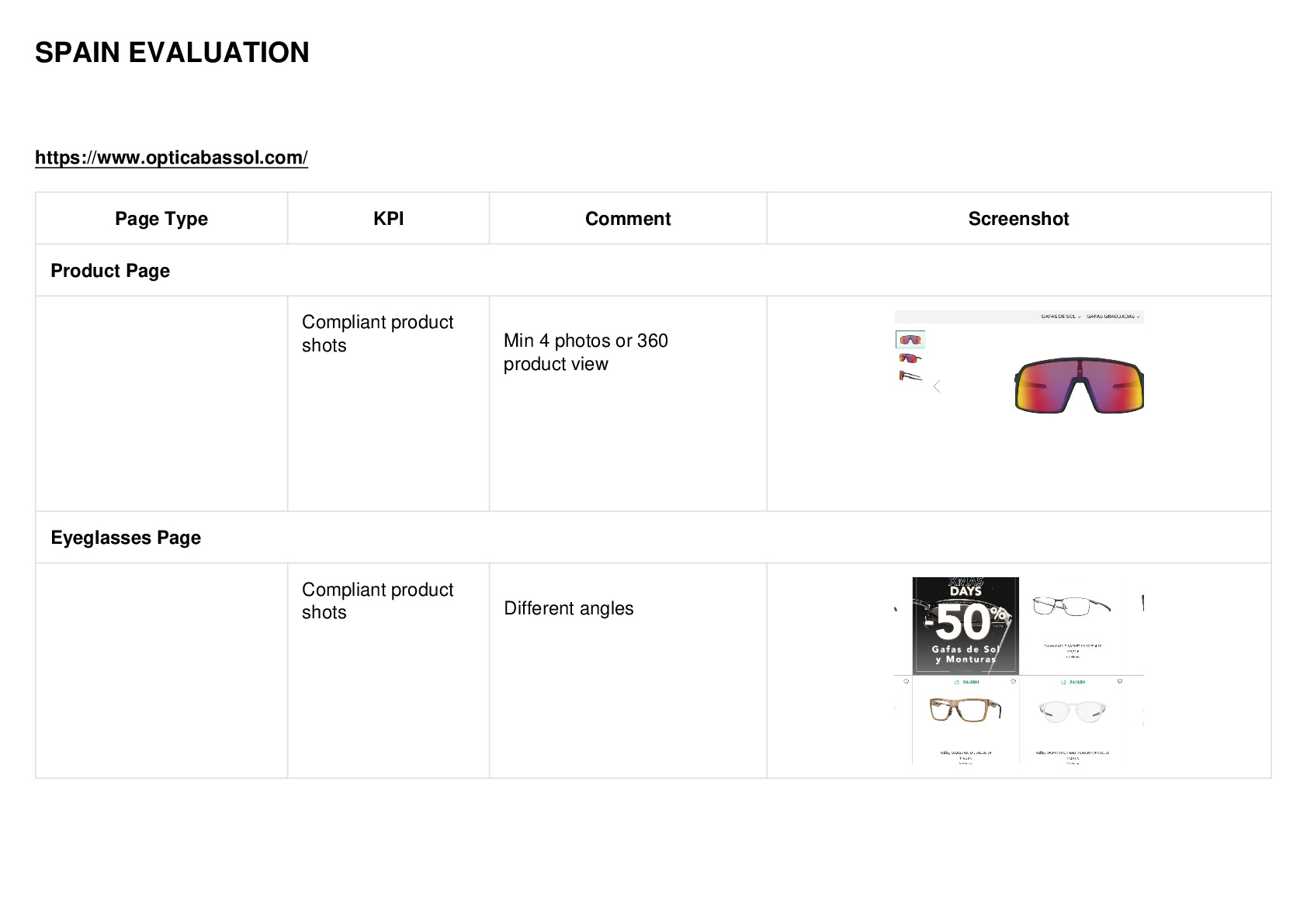Open the Xmas Days -50% promo banner

pyautogui.click(x=966, y=626)
